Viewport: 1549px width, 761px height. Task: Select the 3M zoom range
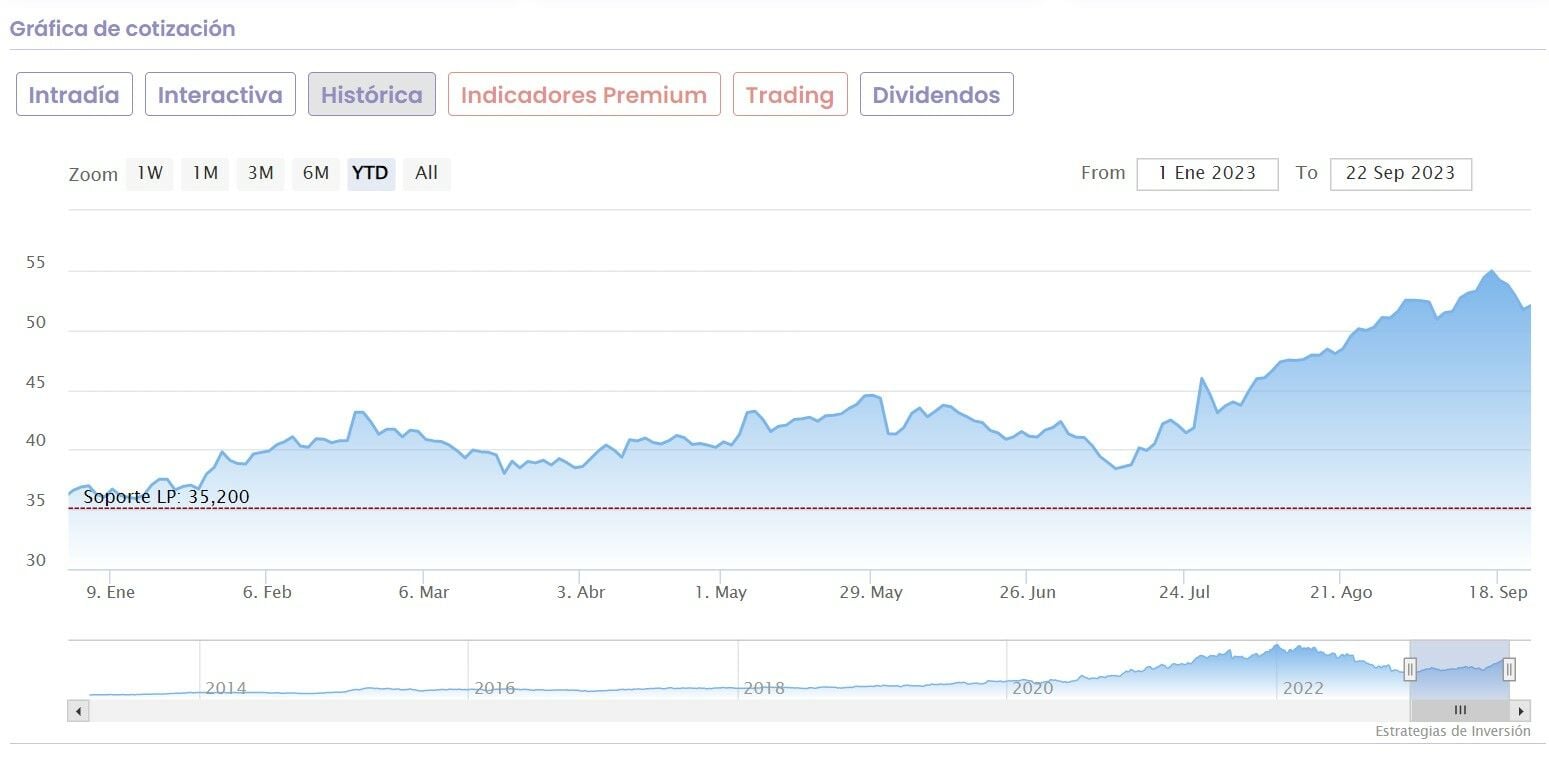261,173
